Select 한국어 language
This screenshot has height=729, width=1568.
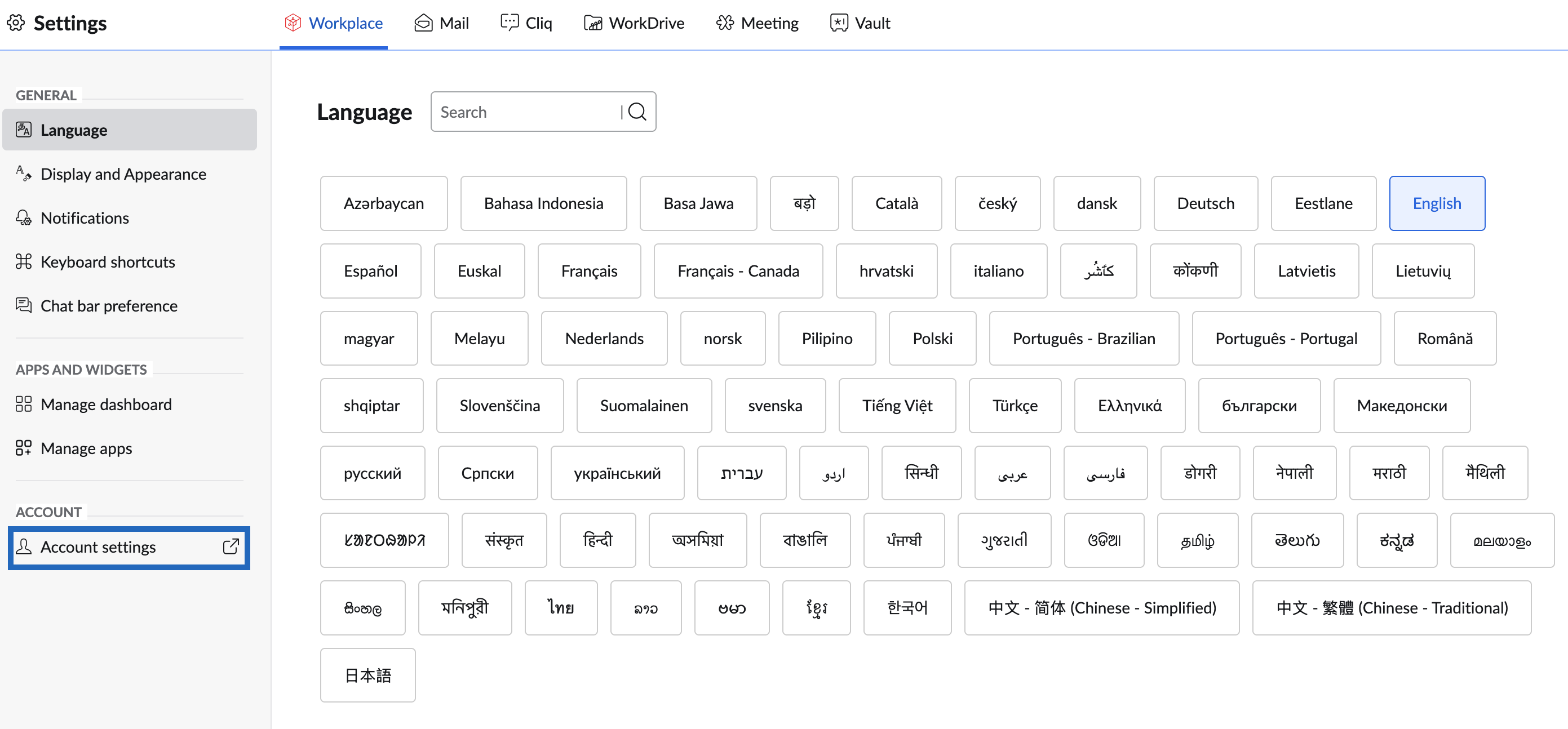tap(907, 607)
